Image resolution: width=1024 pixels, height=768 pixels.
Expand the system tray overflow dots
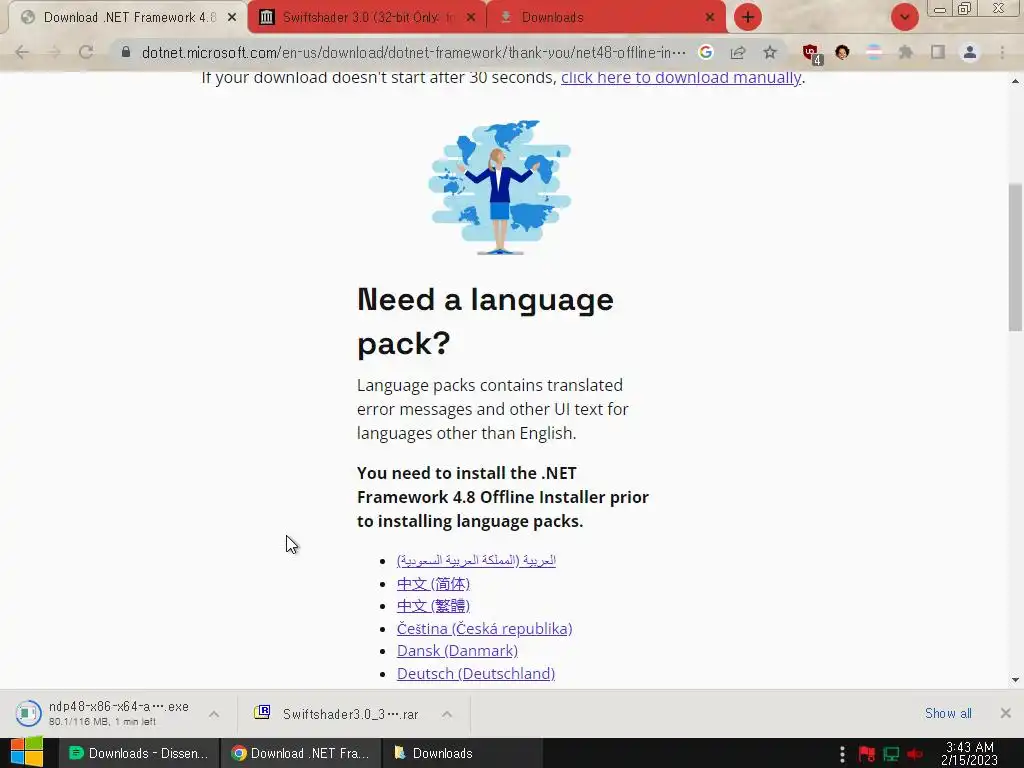pyautogui.click(x=842, y=754)
